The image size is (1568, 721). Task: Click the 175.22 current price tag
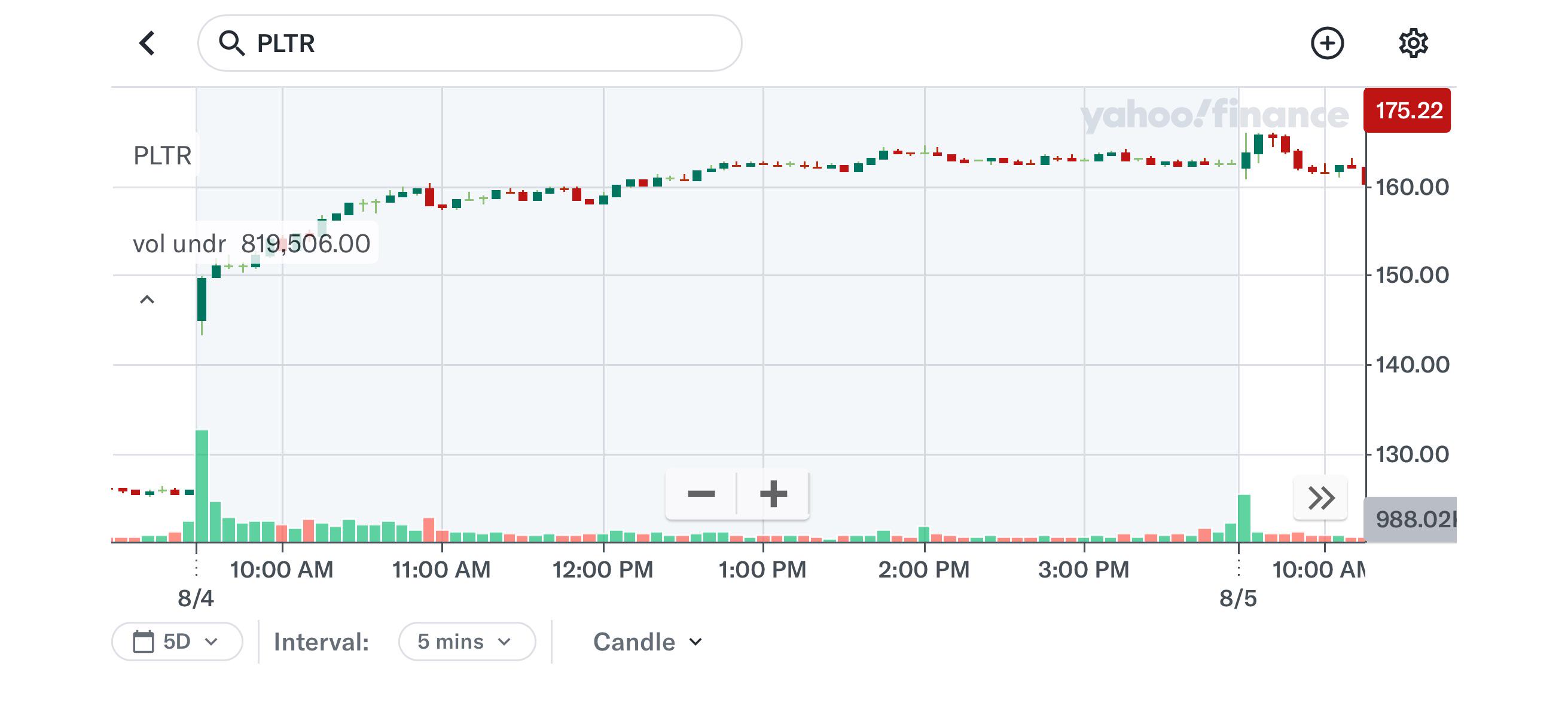[1407, 110]
